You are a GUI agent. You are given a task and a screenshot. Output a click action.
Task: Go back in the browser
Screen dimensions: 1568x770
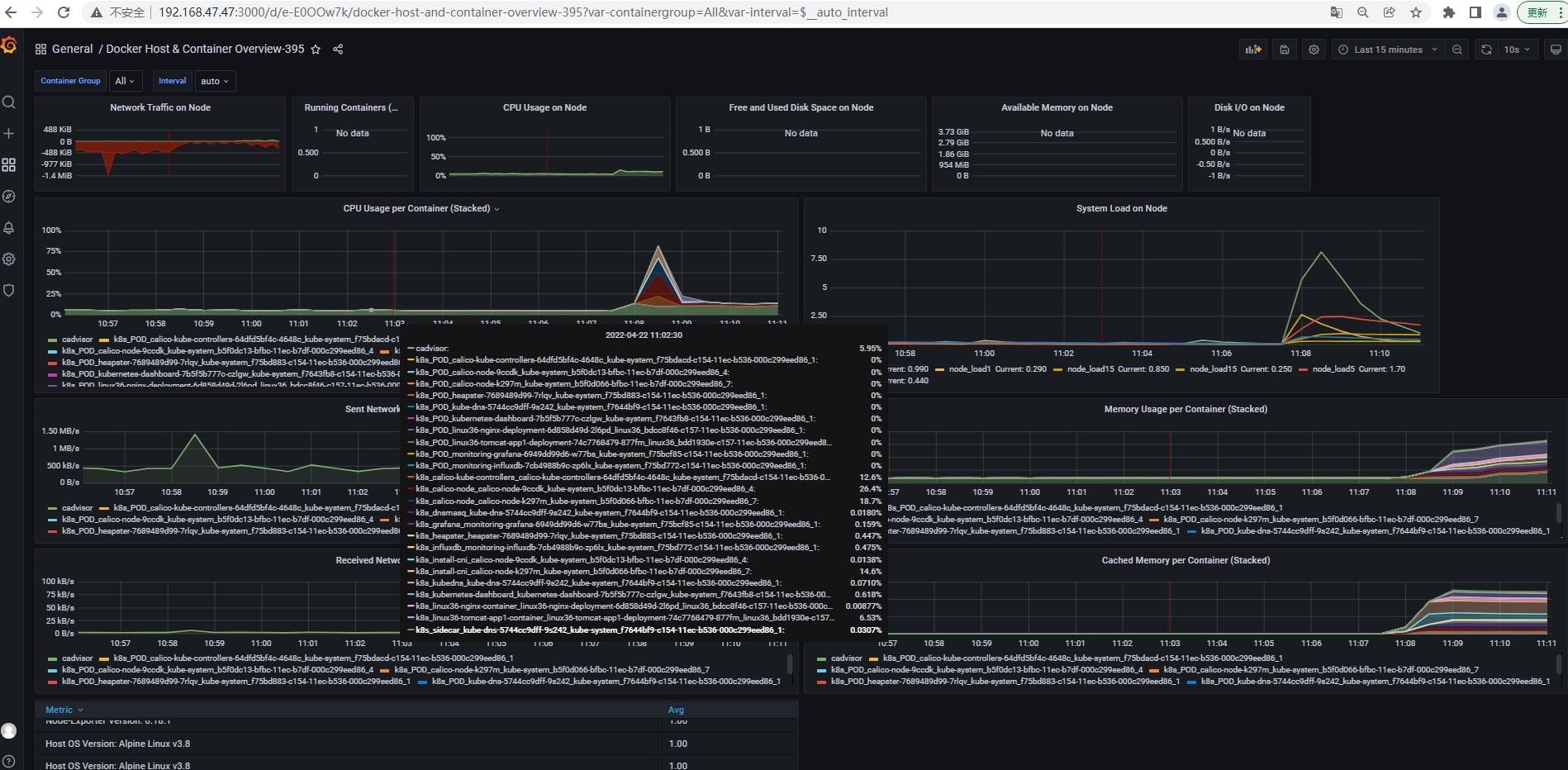(x=11, y=12)
